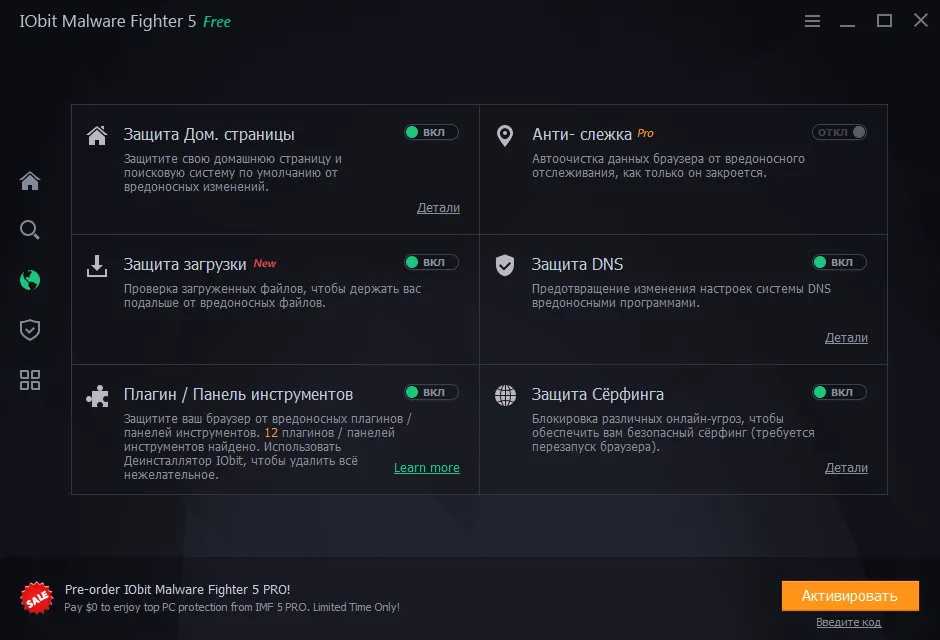Open Детали link for Защита Сёрфинга
This screenshot has width=940, height=640.
tap(846, 468)
